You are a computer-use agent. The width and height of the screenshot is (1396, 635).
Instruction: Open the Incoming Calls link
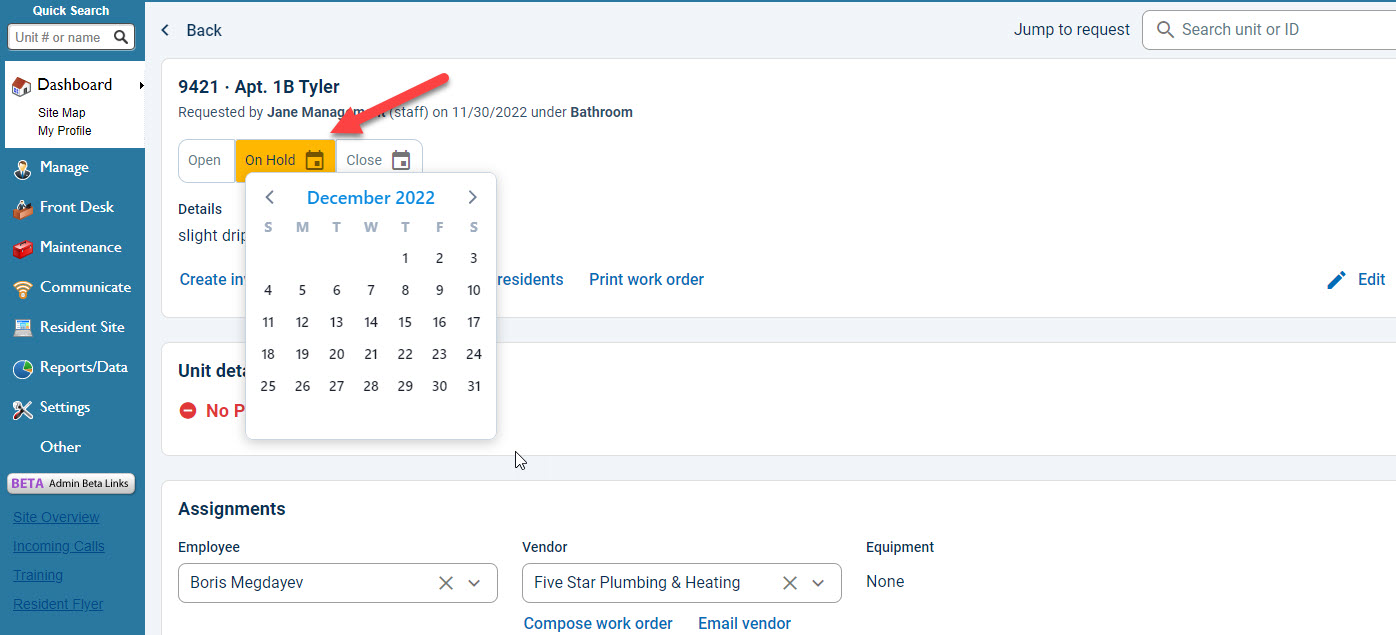click(59, 546)
